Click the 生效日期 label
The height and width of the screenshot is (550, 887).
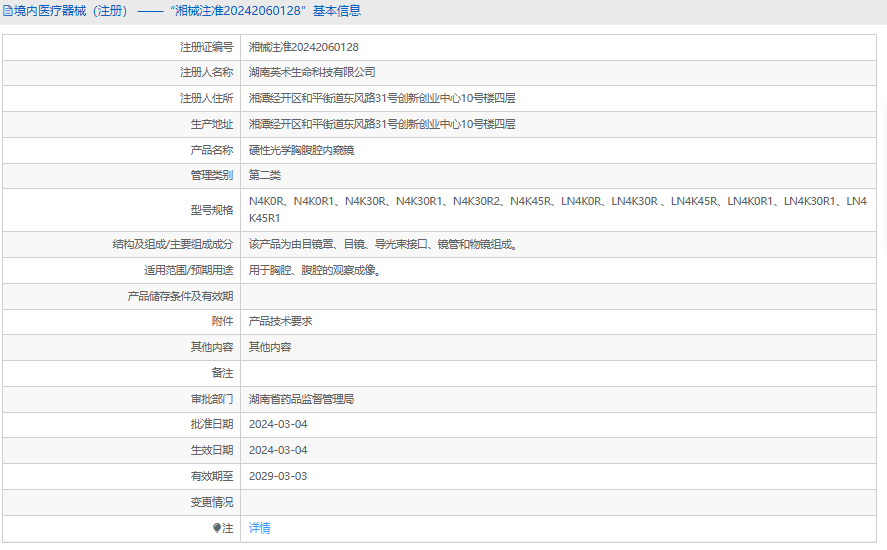pos(212,450)
